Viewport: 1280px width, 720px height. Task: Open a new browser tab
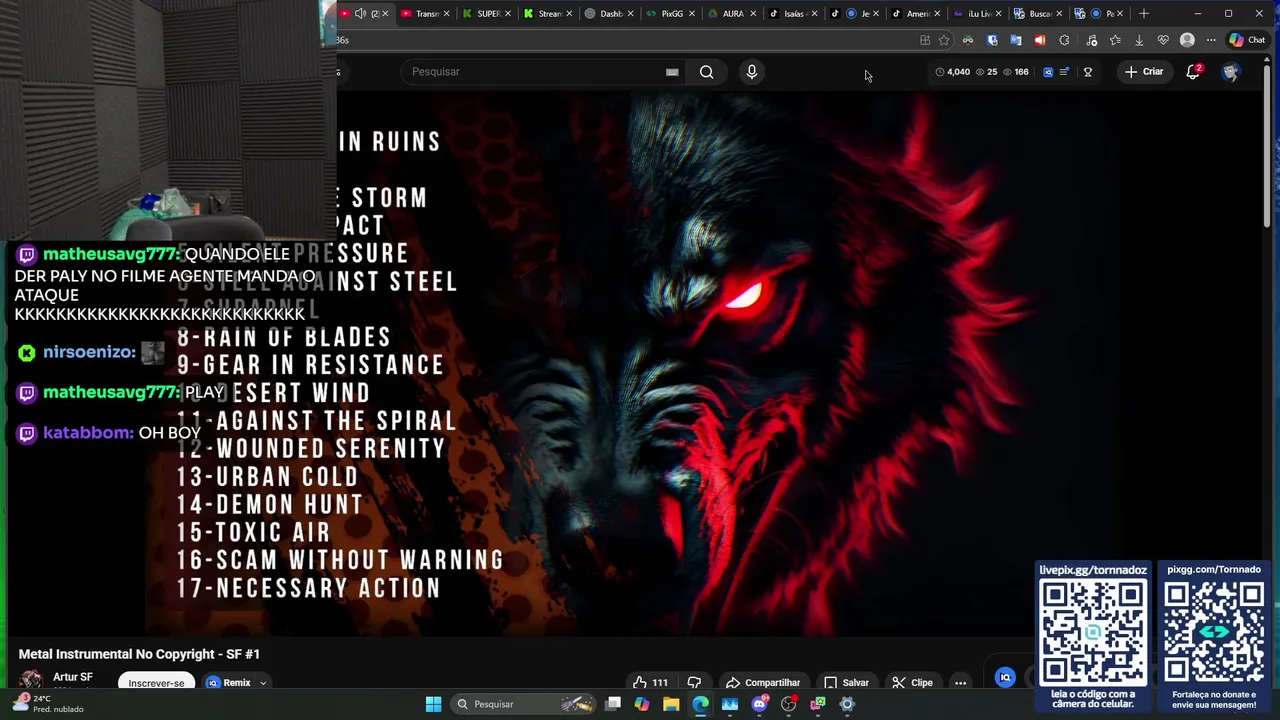pyautogui.click(x=1144, y=13)
